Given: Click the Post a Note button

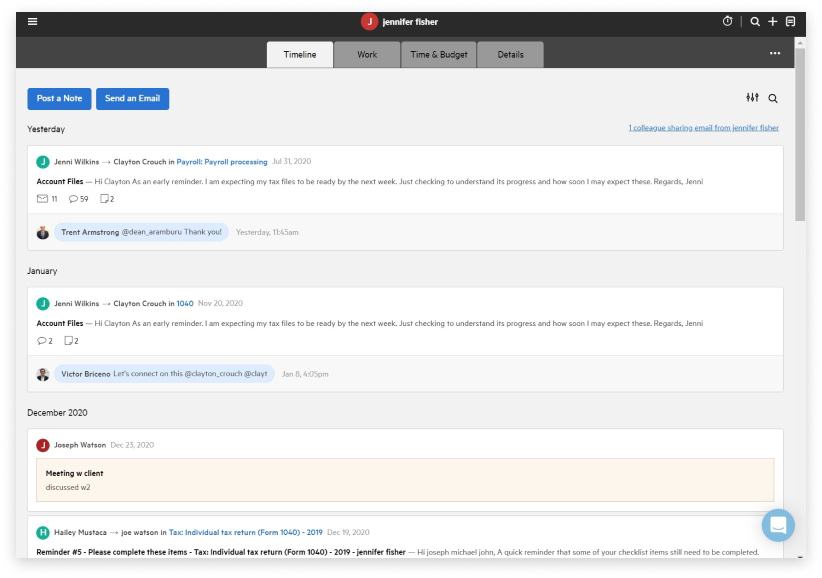Looking at the screenshot, I should click(x=58, y=98).
